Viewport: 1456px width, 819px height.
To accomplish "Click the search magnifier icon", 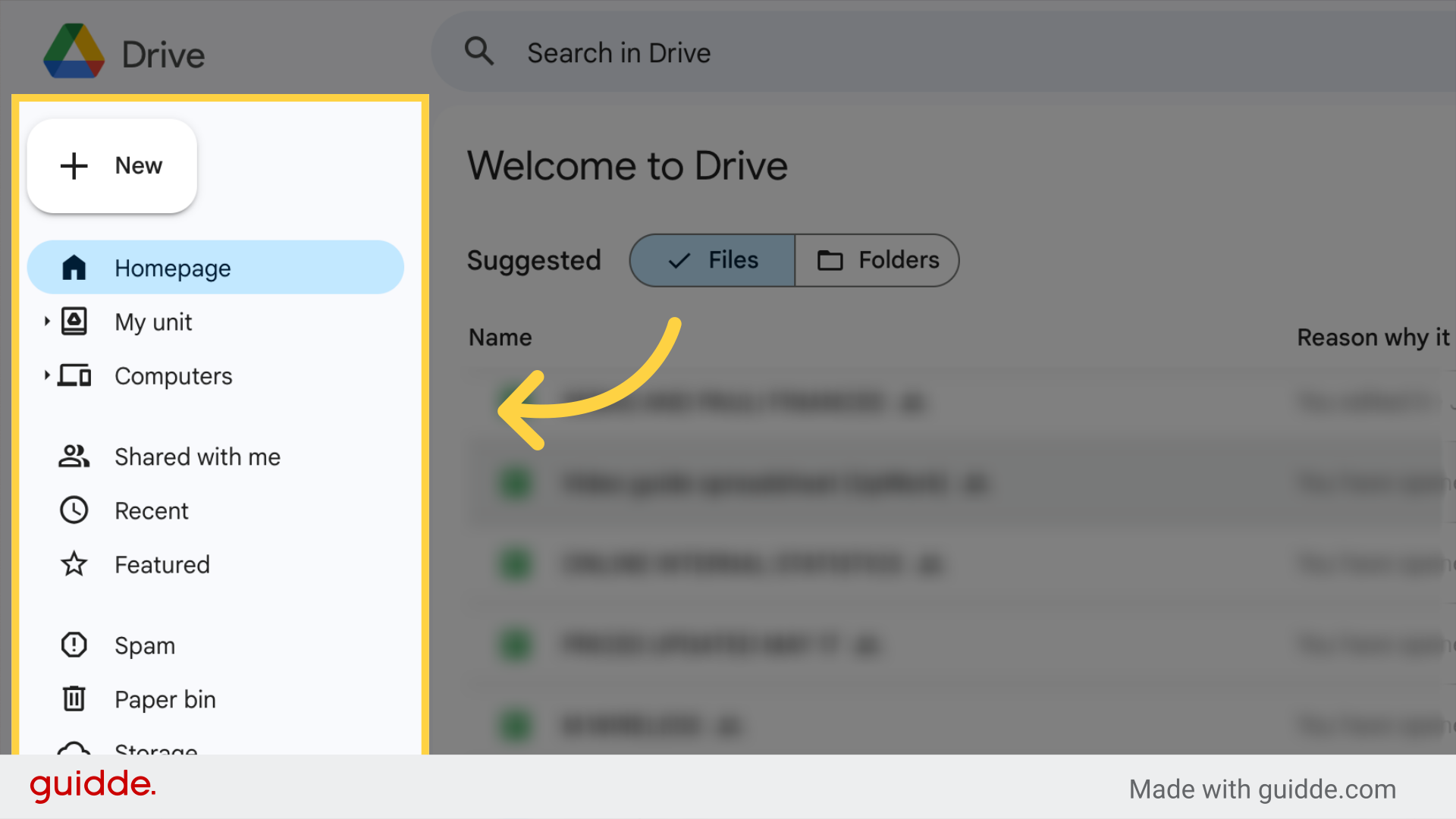I will pos(479,52).
